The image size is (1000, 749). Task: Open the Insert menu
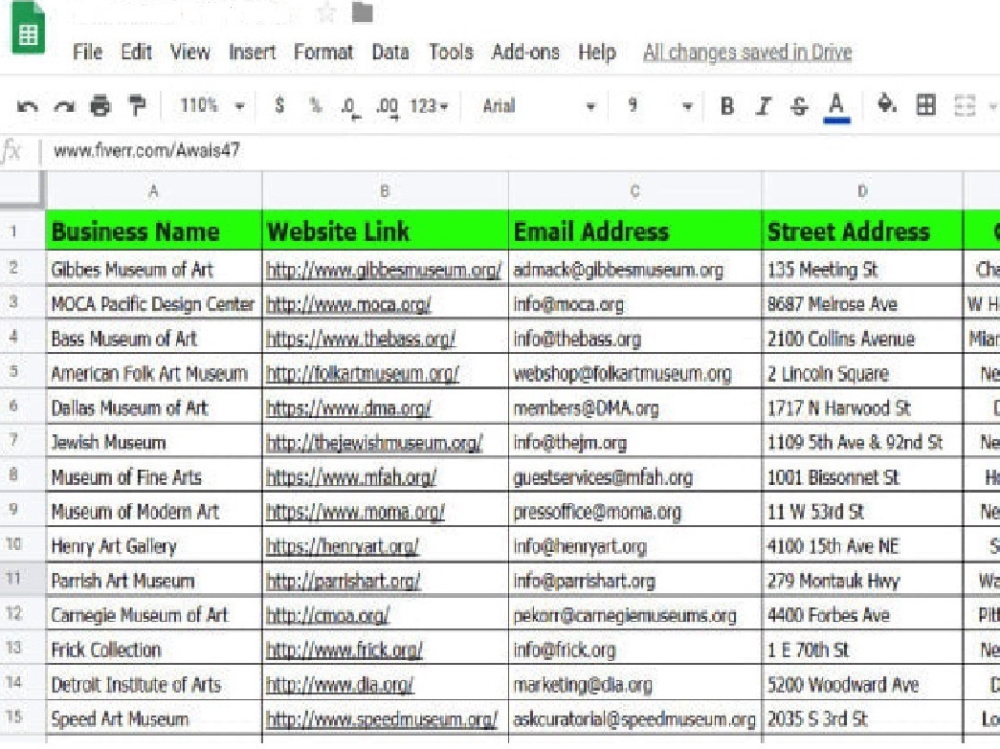(252, 52)
